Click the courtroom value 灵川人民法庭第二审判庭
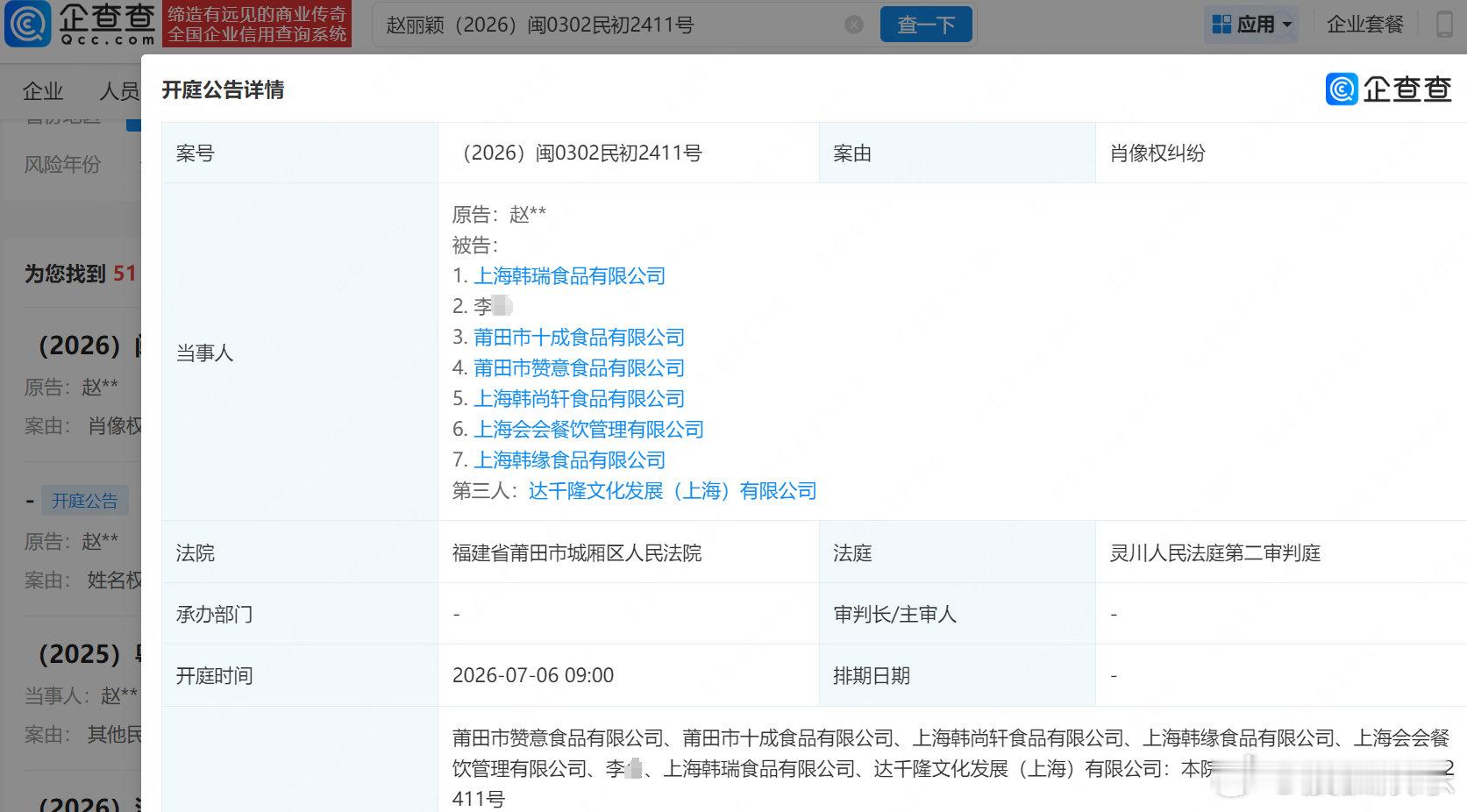 pyautogui.click(x=1215, y=553)
